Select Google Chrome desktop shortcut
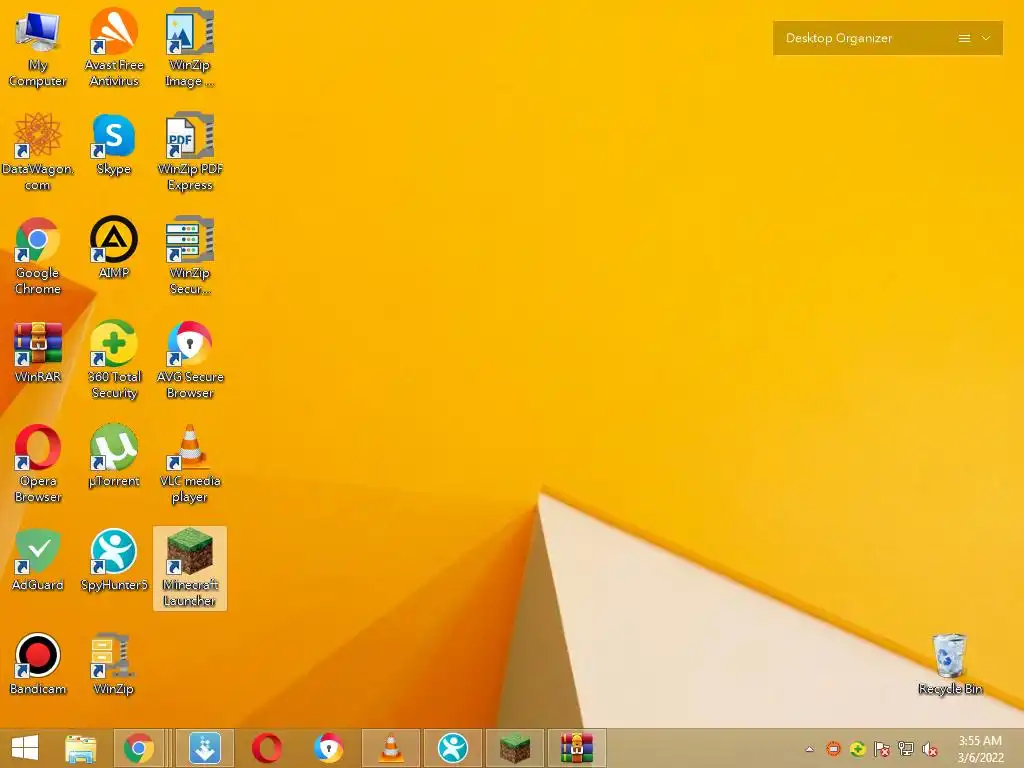This screenshot has width=1024, height=768. 38,256
